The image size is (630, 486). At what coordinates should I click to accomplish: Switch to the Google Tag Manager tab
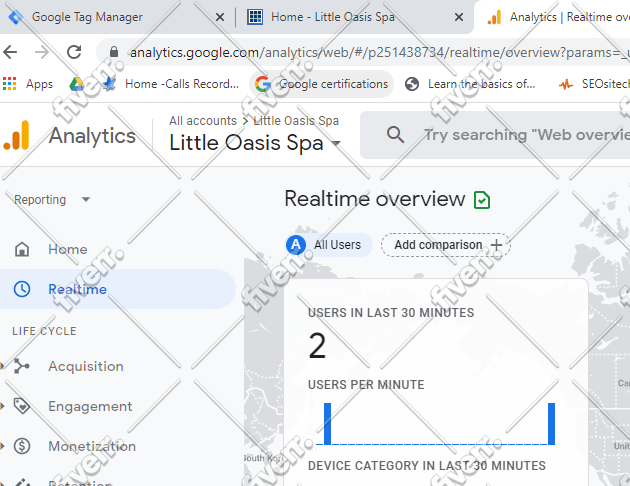pyautogui.click(x=86, y=17)
